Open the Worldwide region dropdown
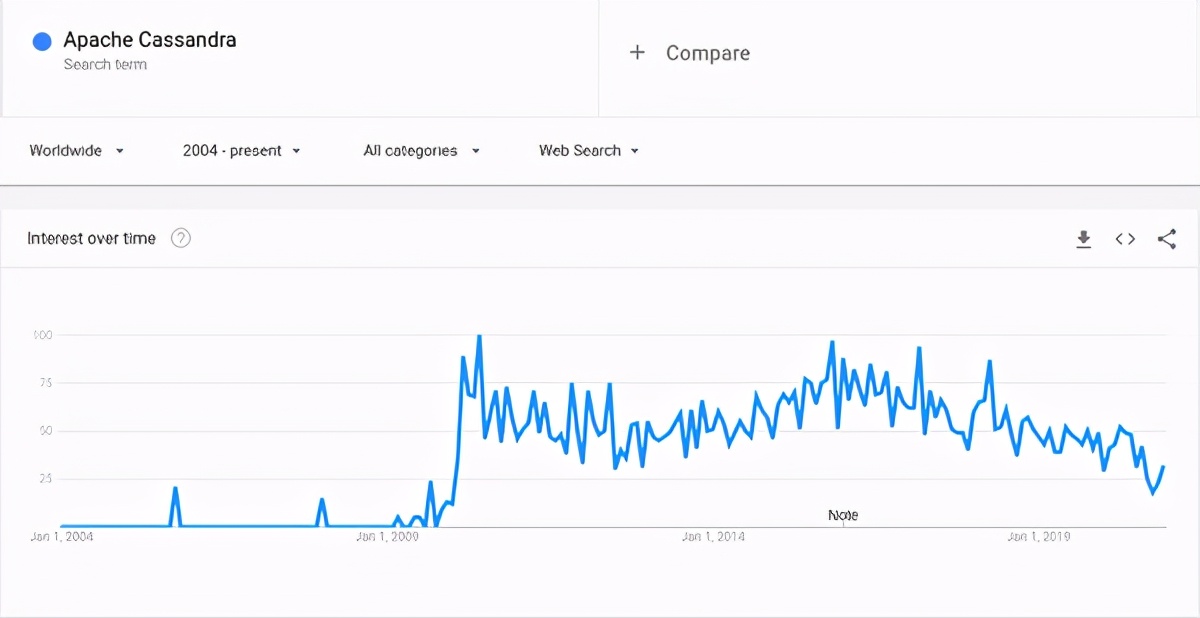 click(x=77, y=151)
